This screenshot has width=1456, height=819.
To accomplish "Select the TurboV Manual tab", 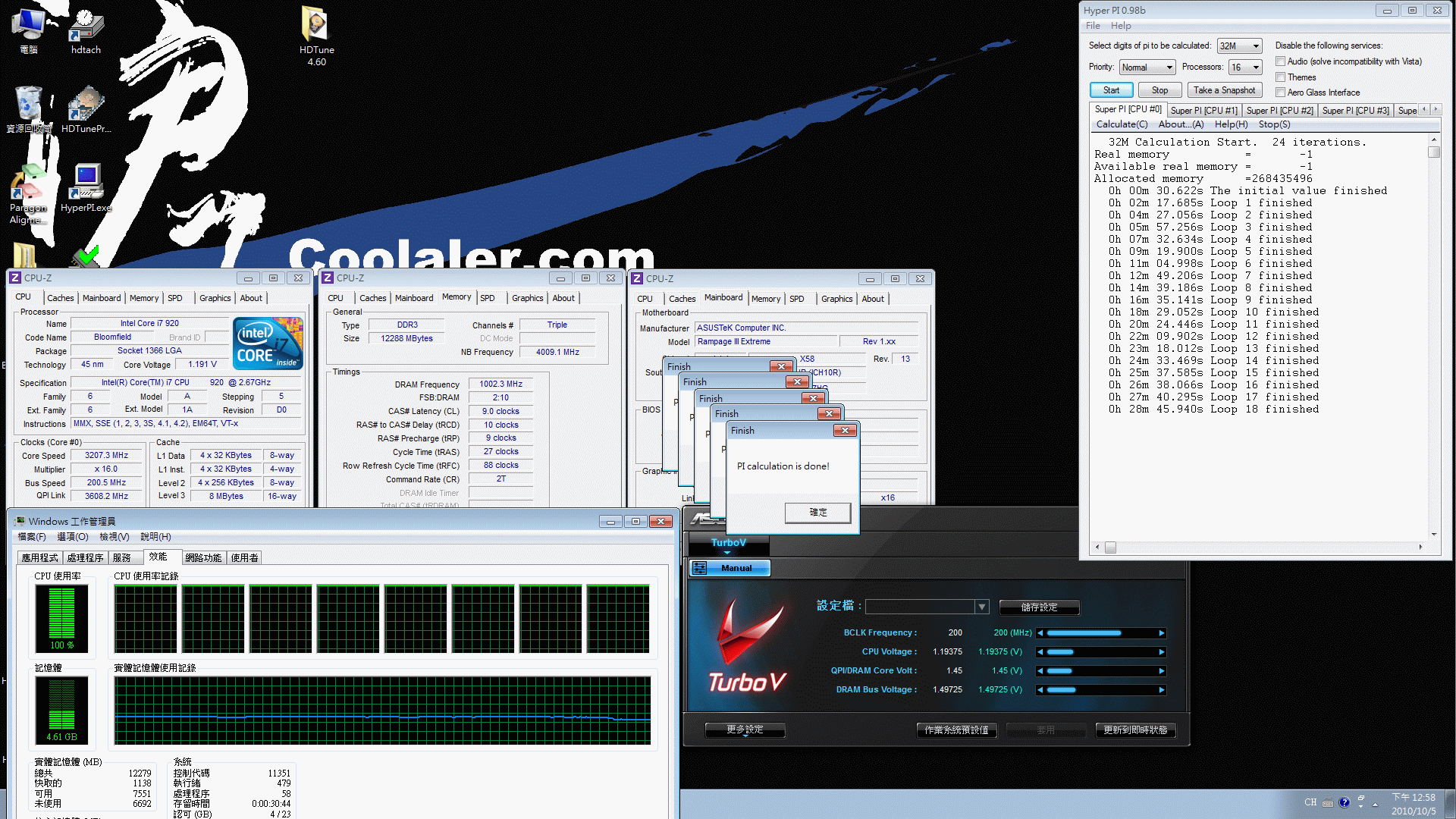I will tap(730, 568).
